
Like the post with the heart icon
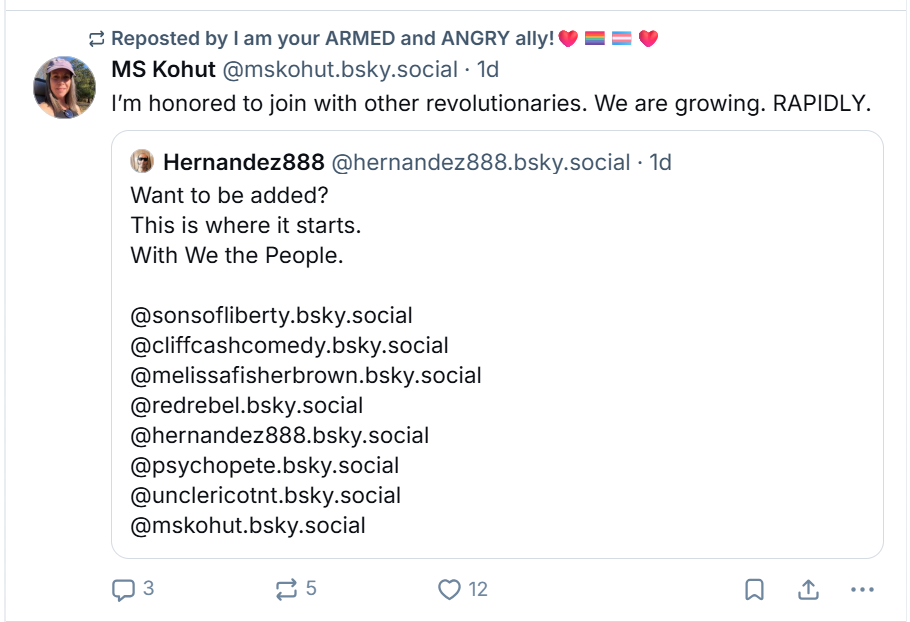449,590
